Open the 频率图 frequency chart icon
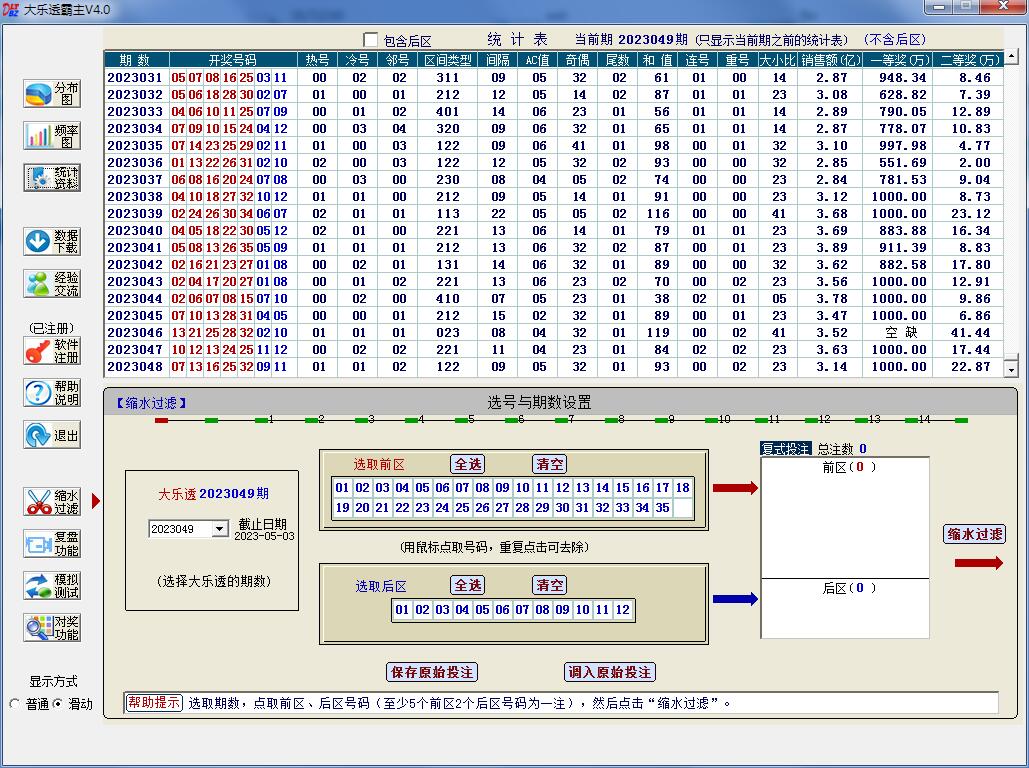Image resolution: width=1029 pixels, height=768 pixels. tap(52, 136)
